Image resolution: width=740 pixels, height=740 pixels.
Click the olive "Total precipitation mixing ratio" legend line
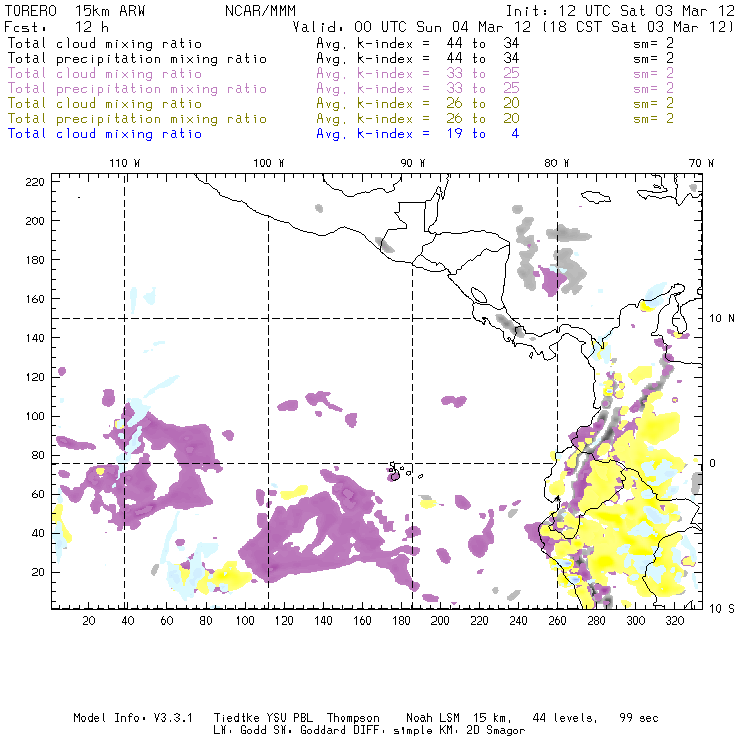coord(137,118)
